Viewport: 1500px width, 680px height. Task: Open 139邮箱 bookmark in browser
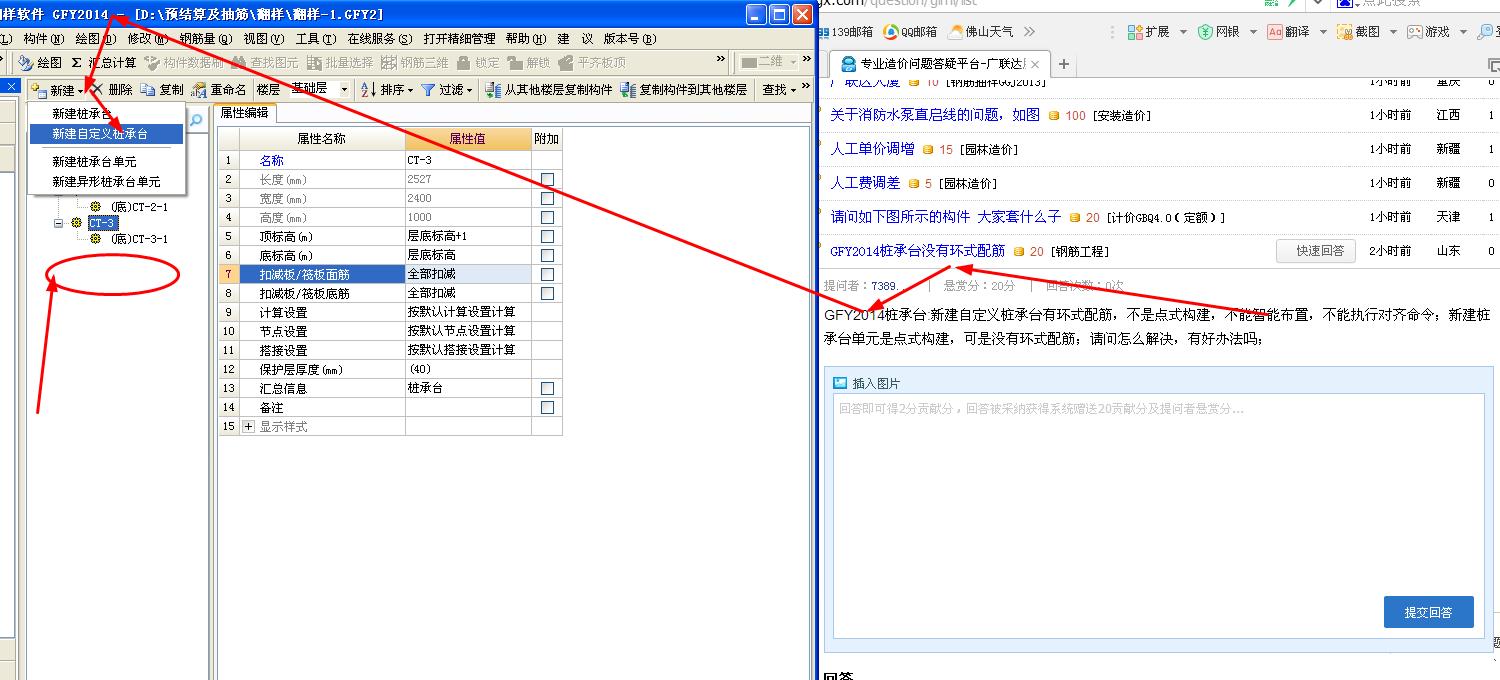pyautogui.click(x=844, y=32)
